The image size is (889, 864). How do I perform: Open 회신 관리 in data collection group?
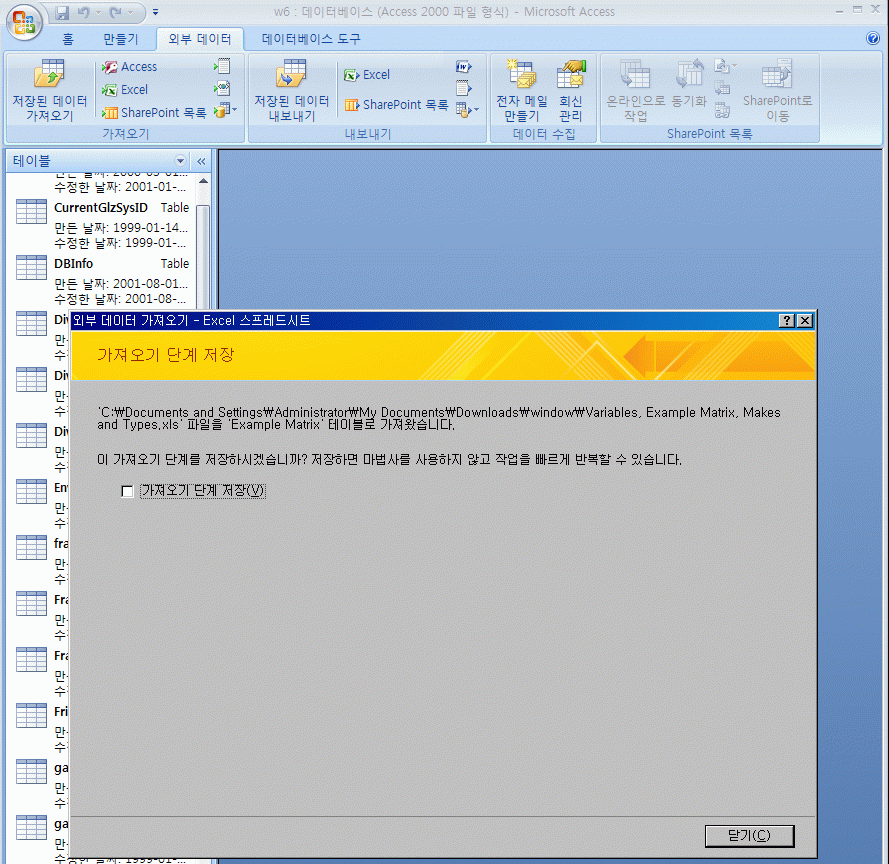[571, 90]
